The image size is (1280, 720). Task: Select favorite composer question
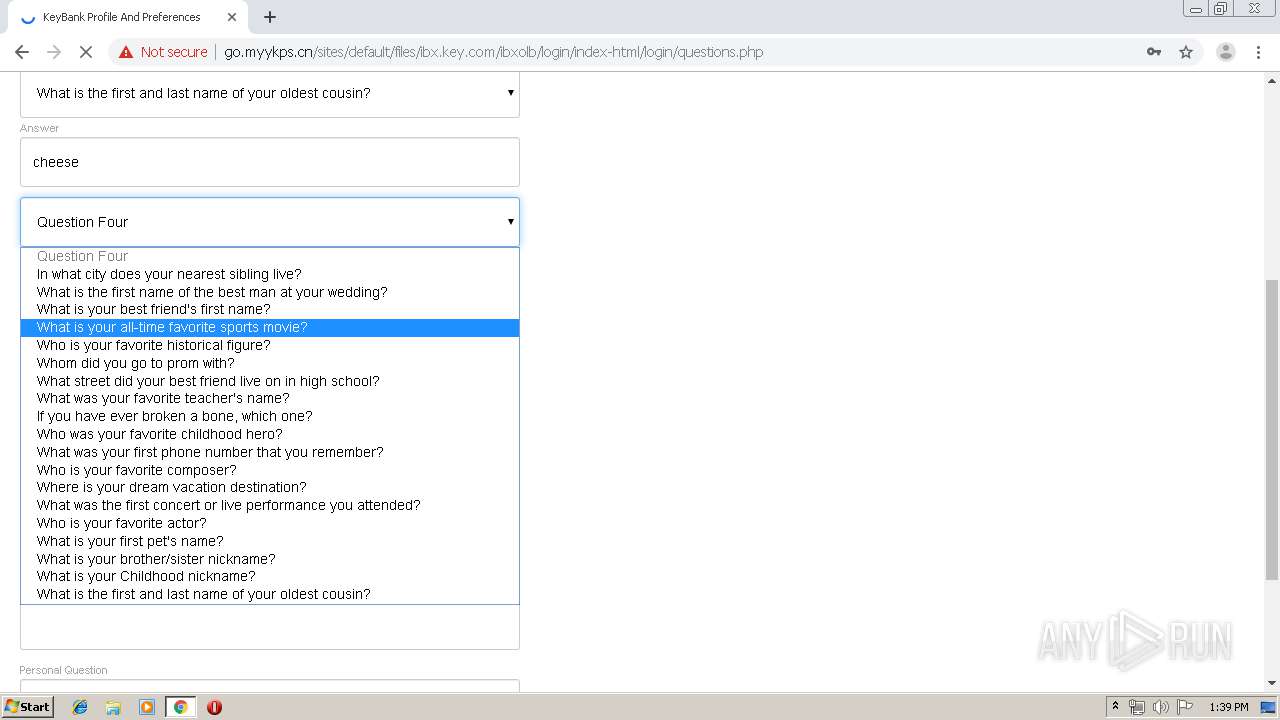[x=270, y=470]
